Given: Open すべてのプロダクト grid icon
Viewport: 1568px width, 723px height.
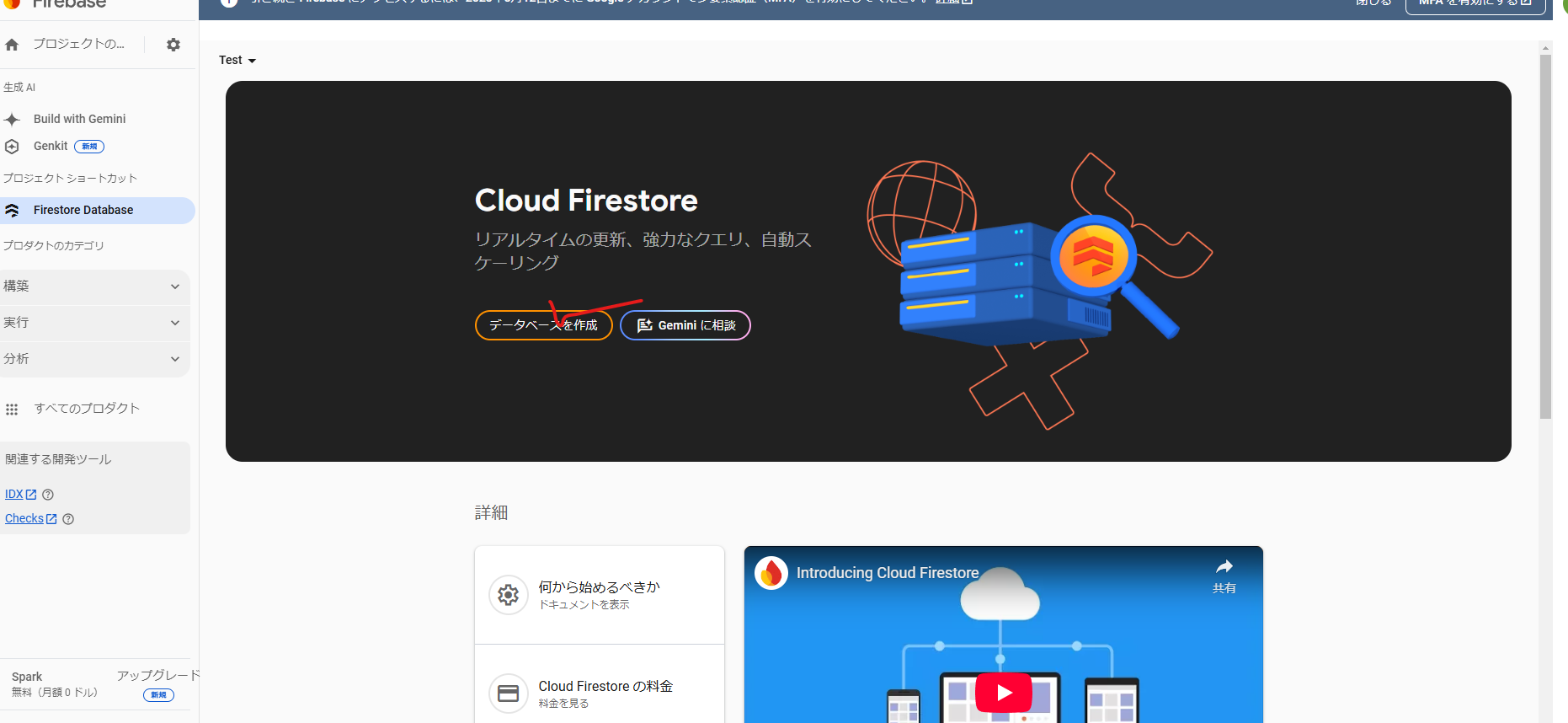Looking at the screenshot, I should click(12, 410).
